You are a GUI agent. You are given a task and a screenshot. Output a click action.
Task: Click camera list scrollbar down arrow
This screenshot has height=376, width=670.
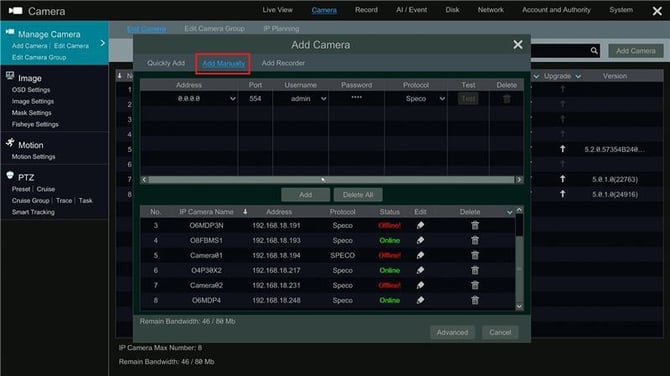pyautogui.click(x=519, y=306)
